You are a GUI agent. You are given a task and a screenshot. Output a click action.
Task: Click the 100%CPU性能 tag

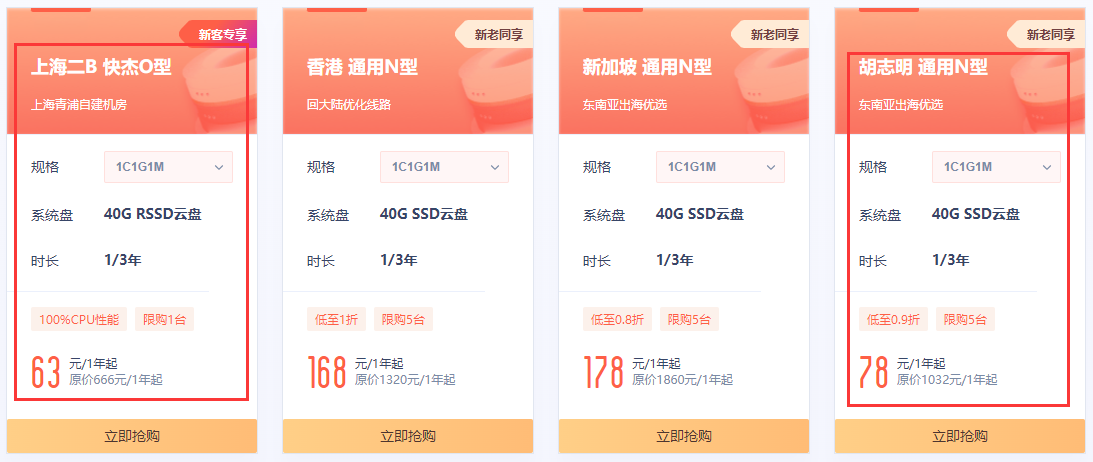pos(79,319)
